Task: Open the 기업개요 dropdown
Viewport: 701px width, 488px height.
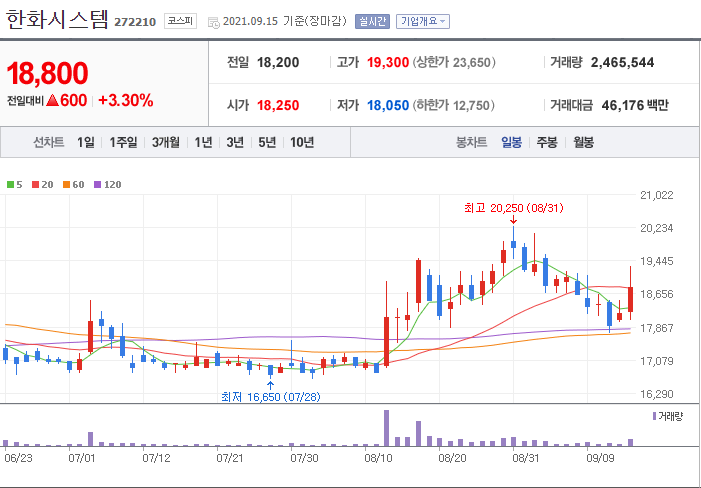Action: (x=422, y=21)
